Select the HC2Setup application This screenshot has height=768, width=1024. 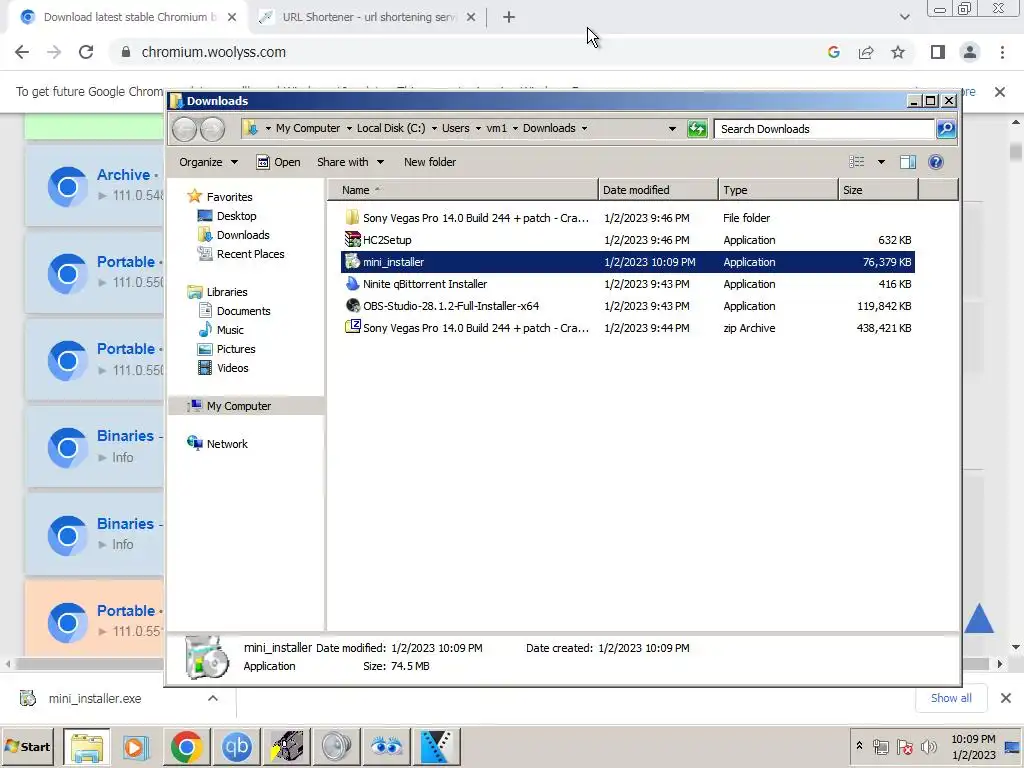pyautogui.click(x=628, y=240)
